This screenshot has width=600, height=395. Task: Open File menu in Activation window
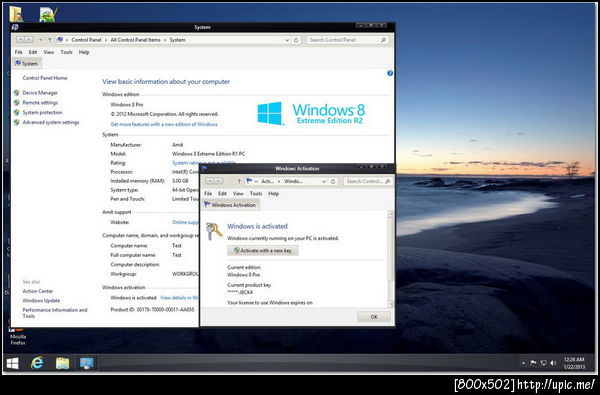(208, 194)
